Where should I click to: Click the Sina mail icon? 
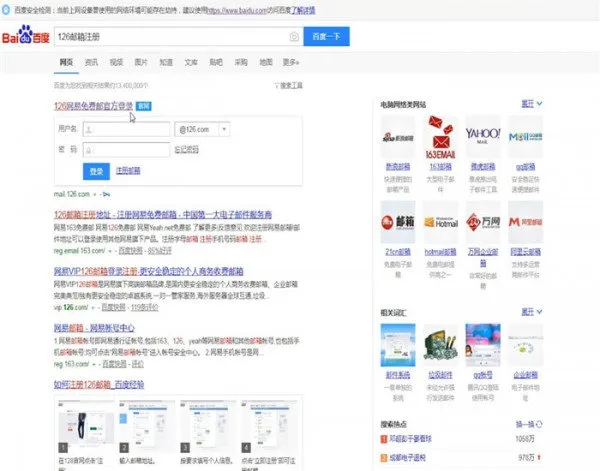(398, 137)
